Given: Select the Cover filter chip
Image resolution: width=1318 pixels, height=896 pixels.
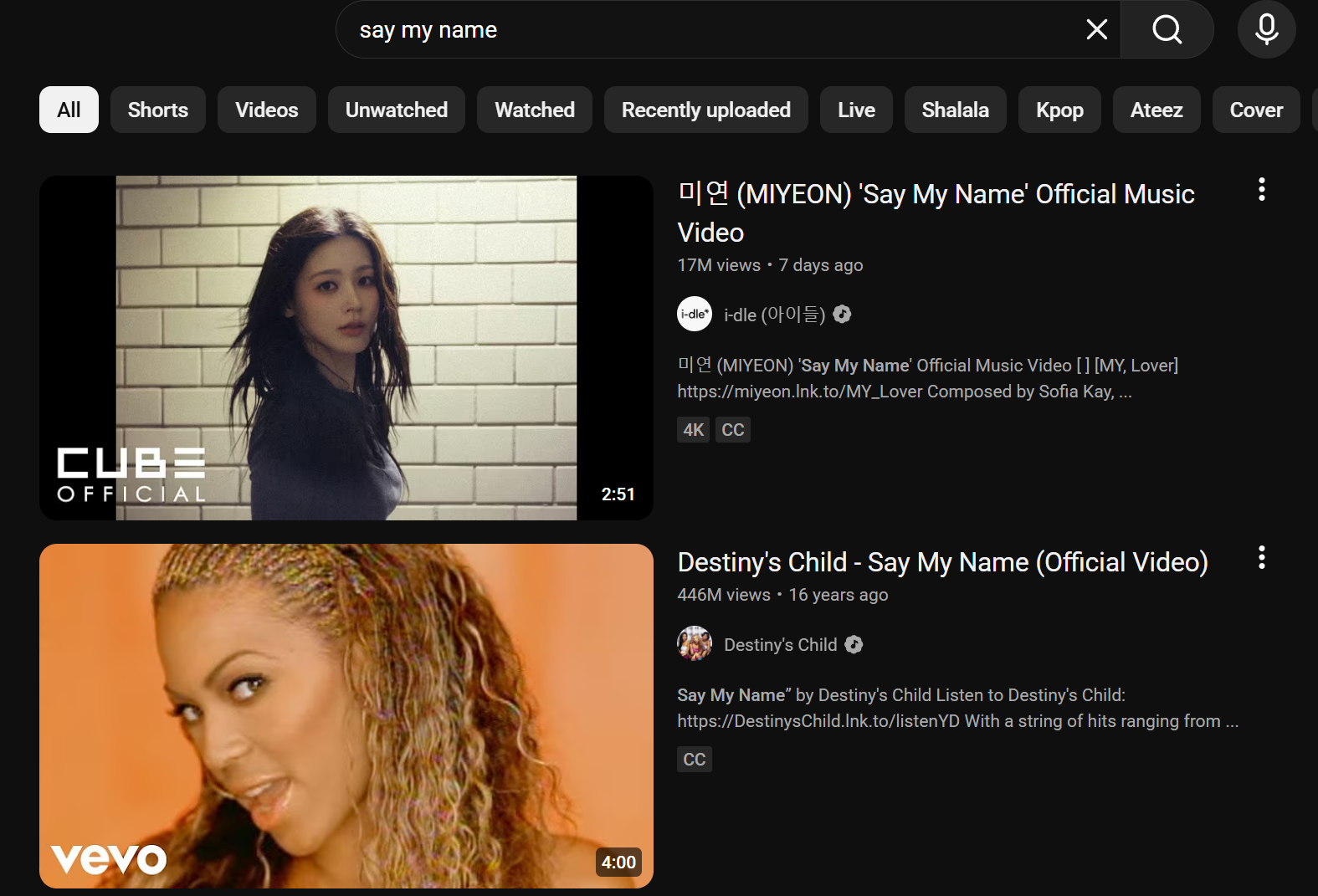Looking at the screenshot, I should pyautogui.click(x=1256, y=110).
